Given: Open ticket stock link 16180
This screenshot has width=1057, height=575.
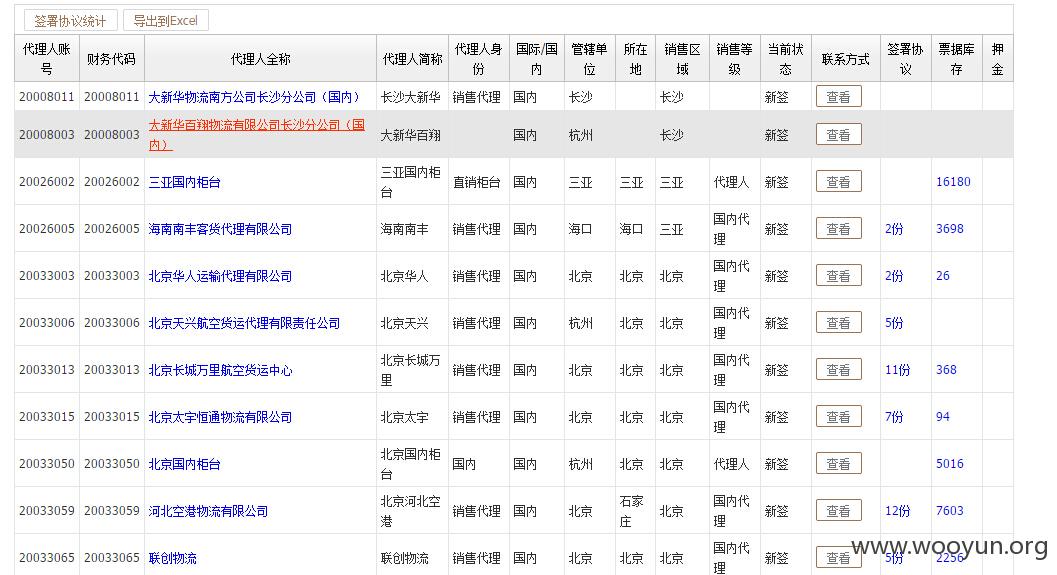Looking at the screenshot, I should click(x=953, y=182).
